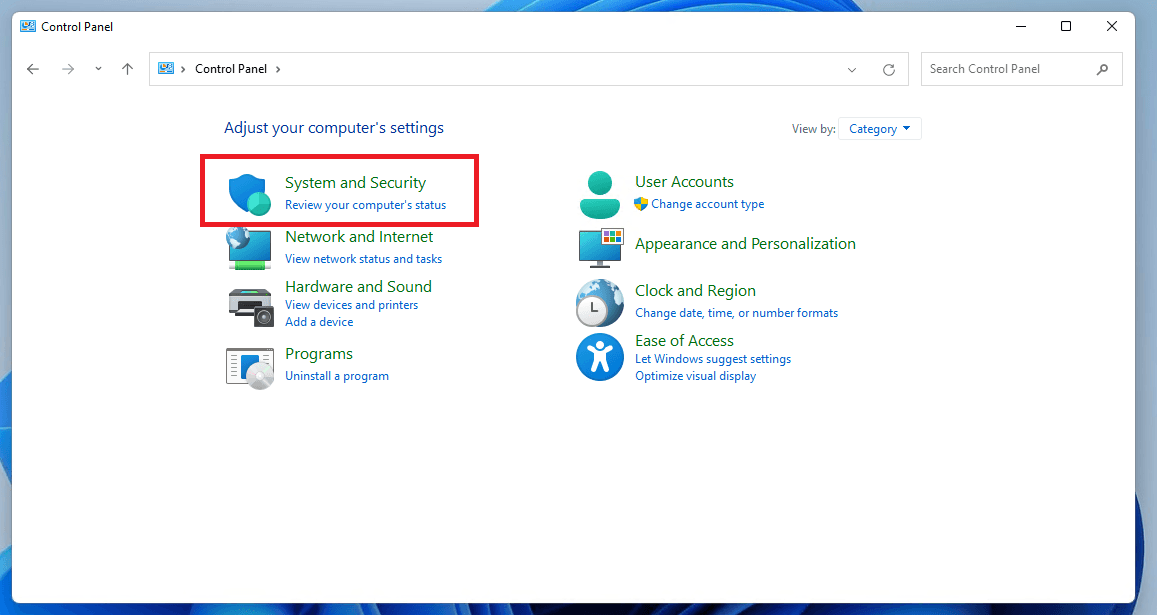Click Review your computer's status
The height and width of the screenshot is (615, 1157).
[x=365, y=205]
